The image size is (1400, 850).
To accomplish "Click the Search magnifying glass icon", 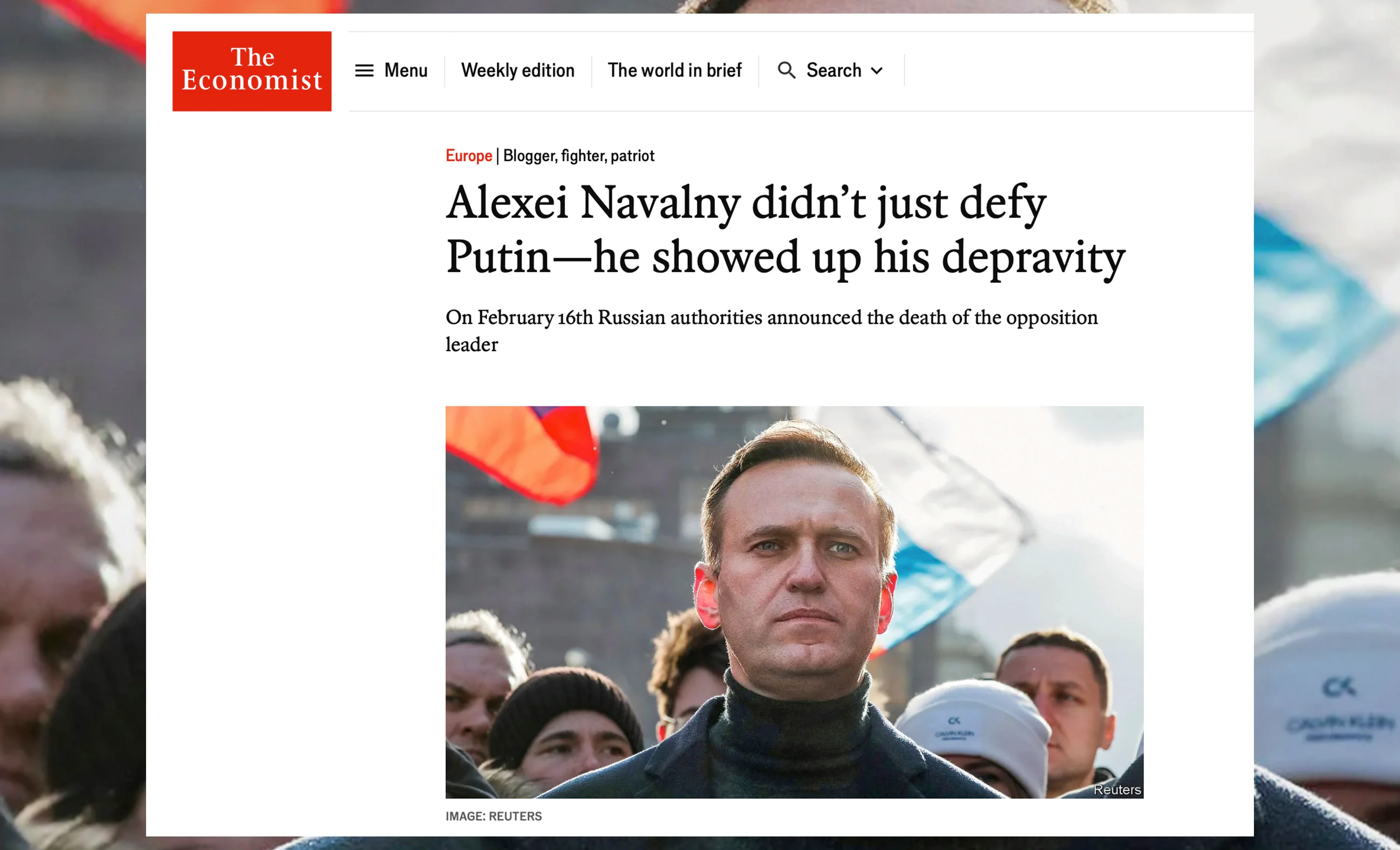I will 786,70.
